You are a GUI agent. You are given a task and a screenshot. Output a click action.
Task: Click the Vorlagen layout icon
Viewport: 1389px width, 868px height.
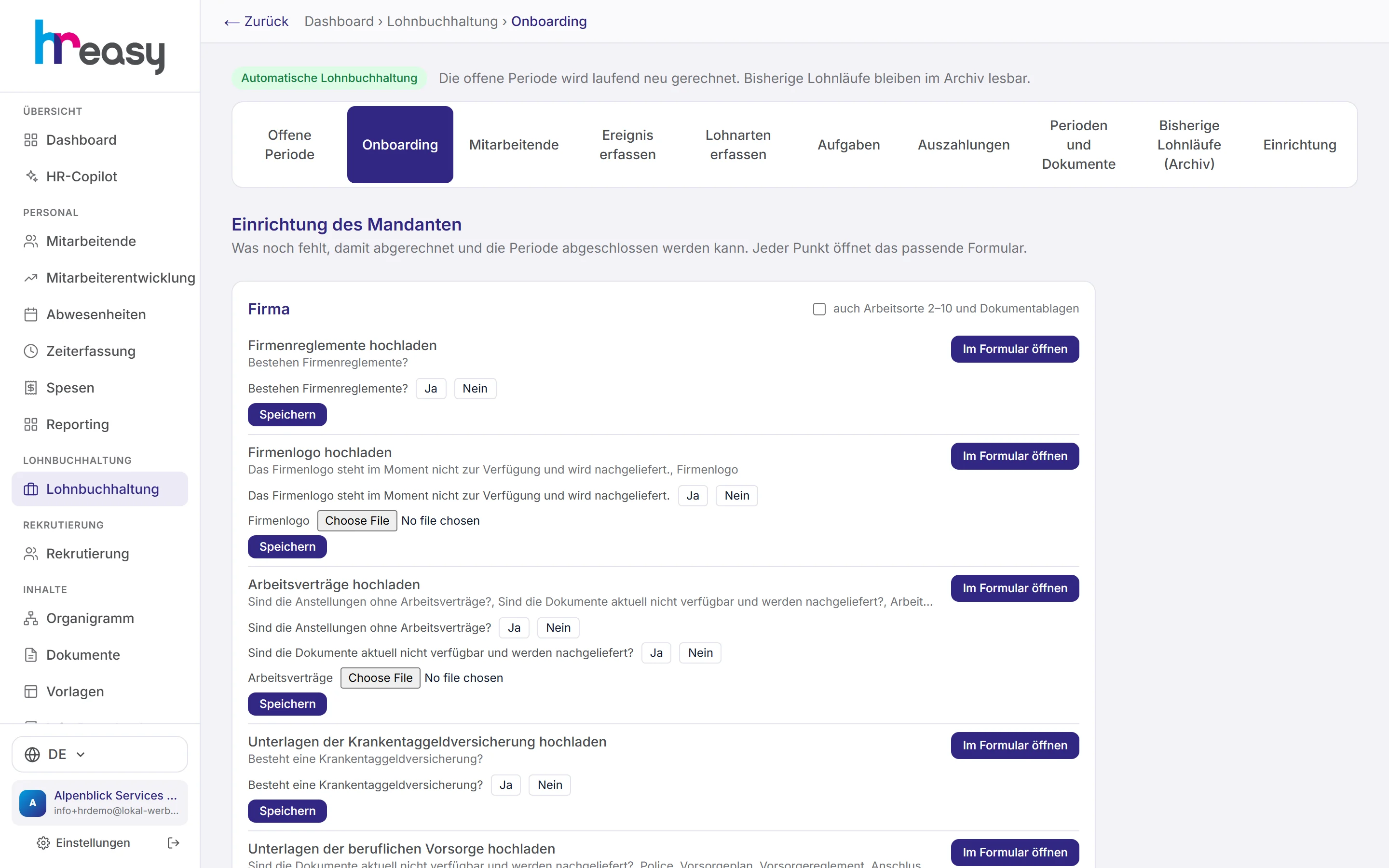(31, 692)
